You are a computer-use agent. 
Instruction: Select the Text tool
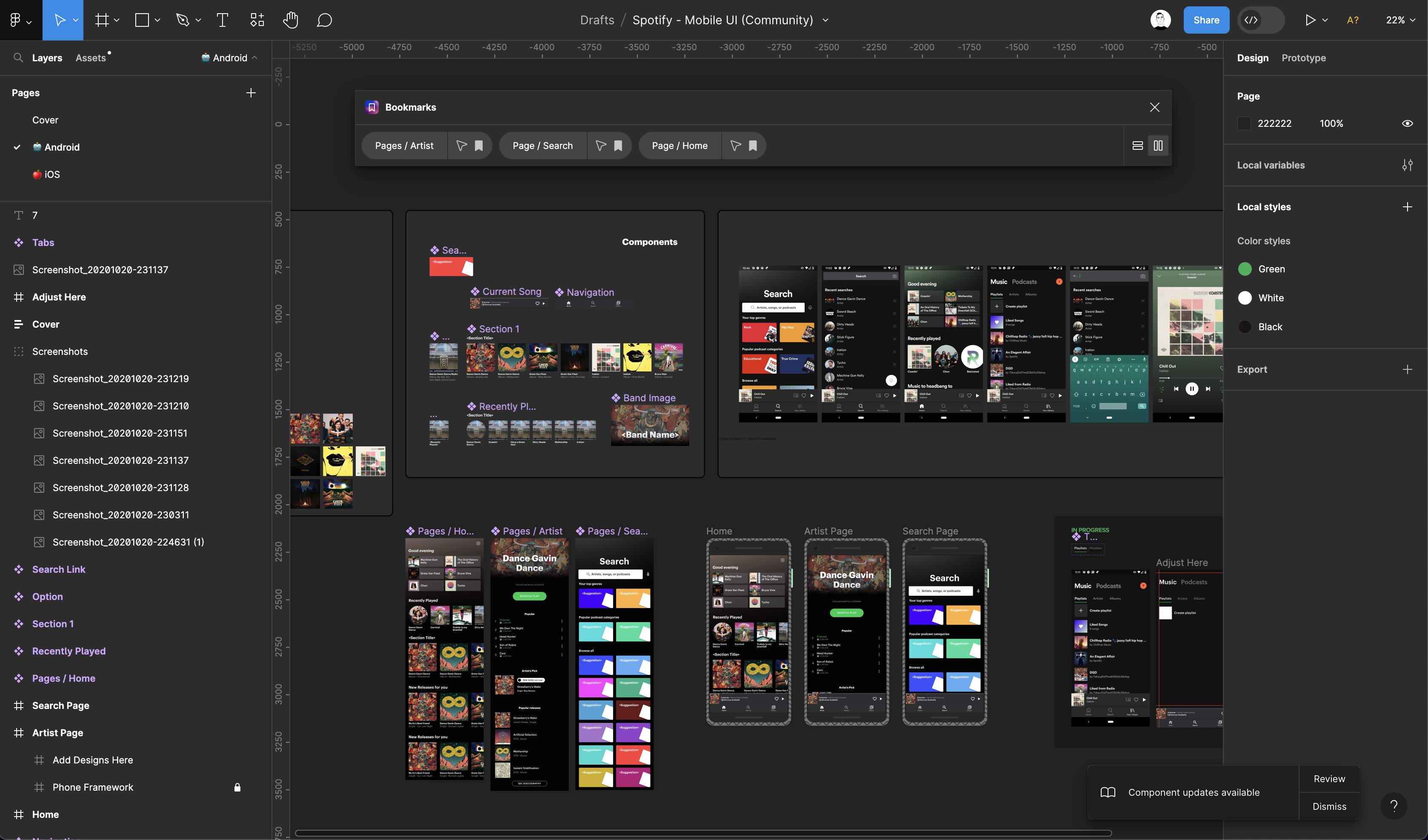coord(222,20)
